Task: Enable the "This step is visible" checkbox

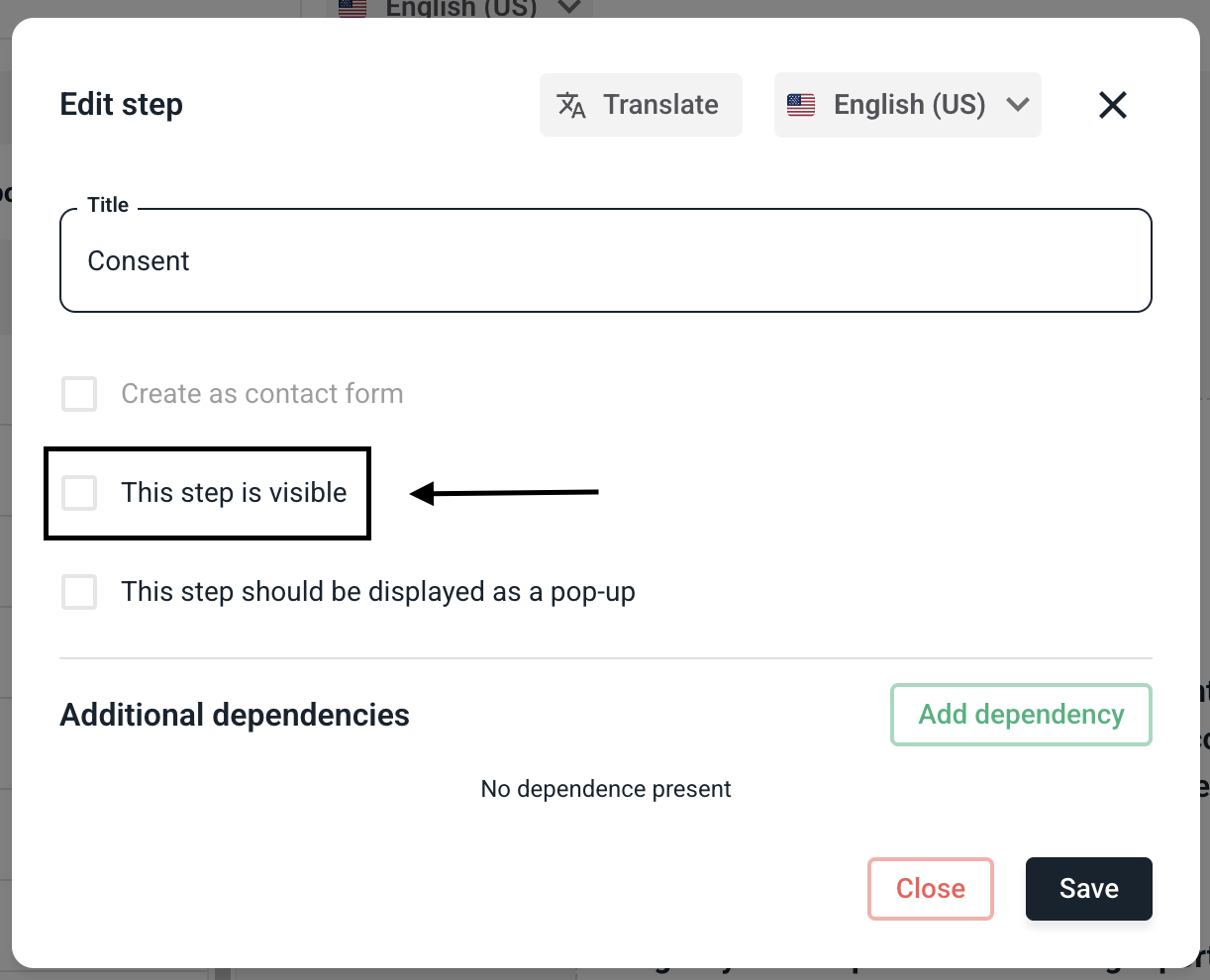Action: pyautogui.click(x=79, y=493)
